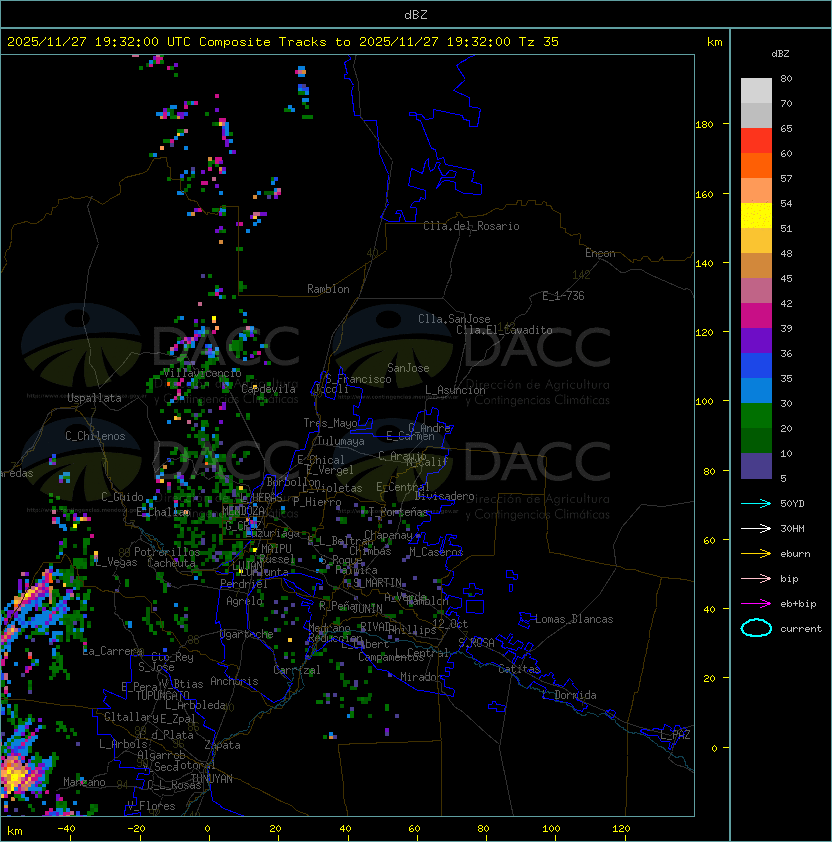Select the magenta 39–42 dBZ swatch
The height and width of the screenshot is (842, 832).
pyautogui.click(x=756, y=316)
